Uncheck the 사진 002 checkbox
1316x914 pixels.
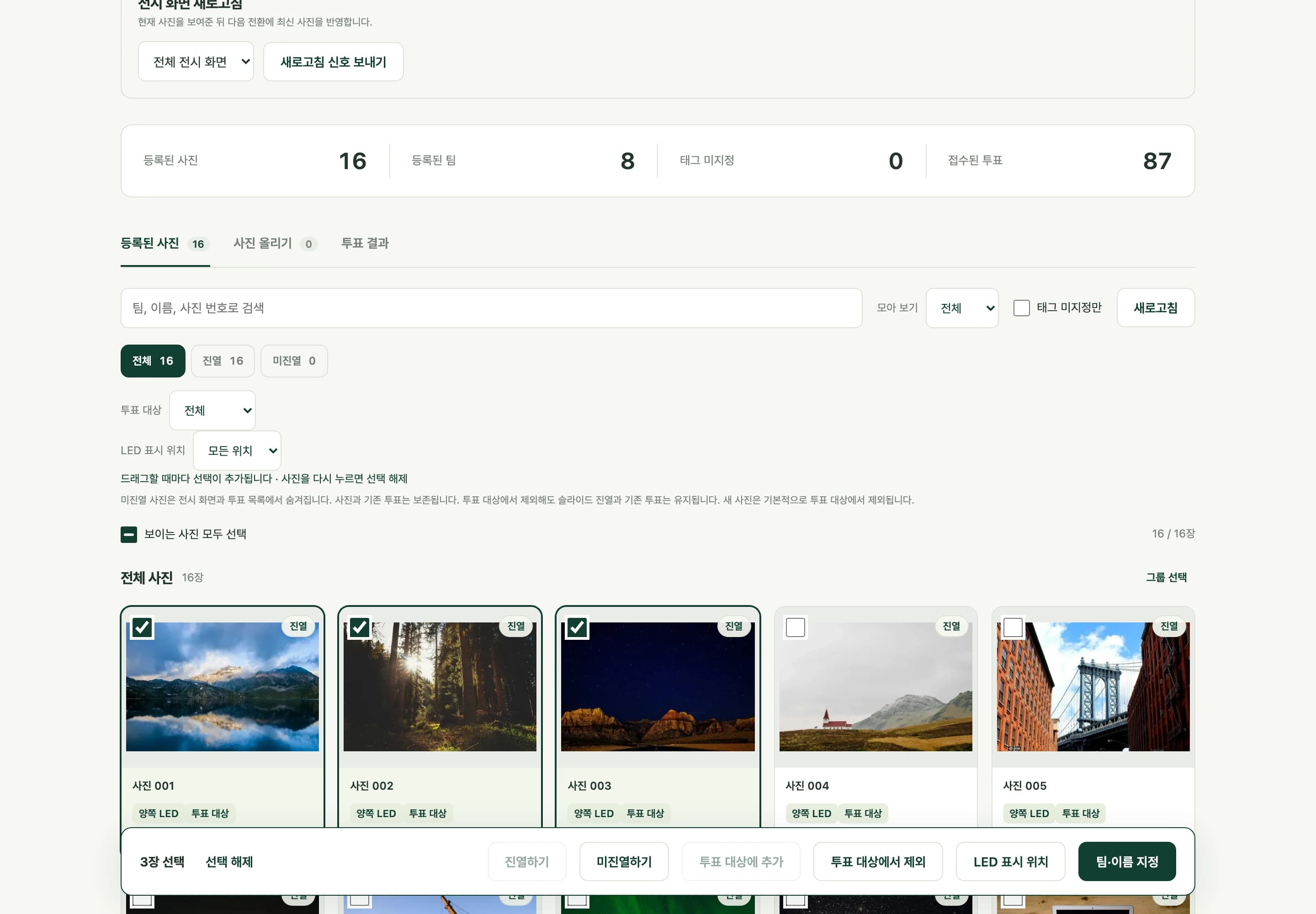(360, 627)
